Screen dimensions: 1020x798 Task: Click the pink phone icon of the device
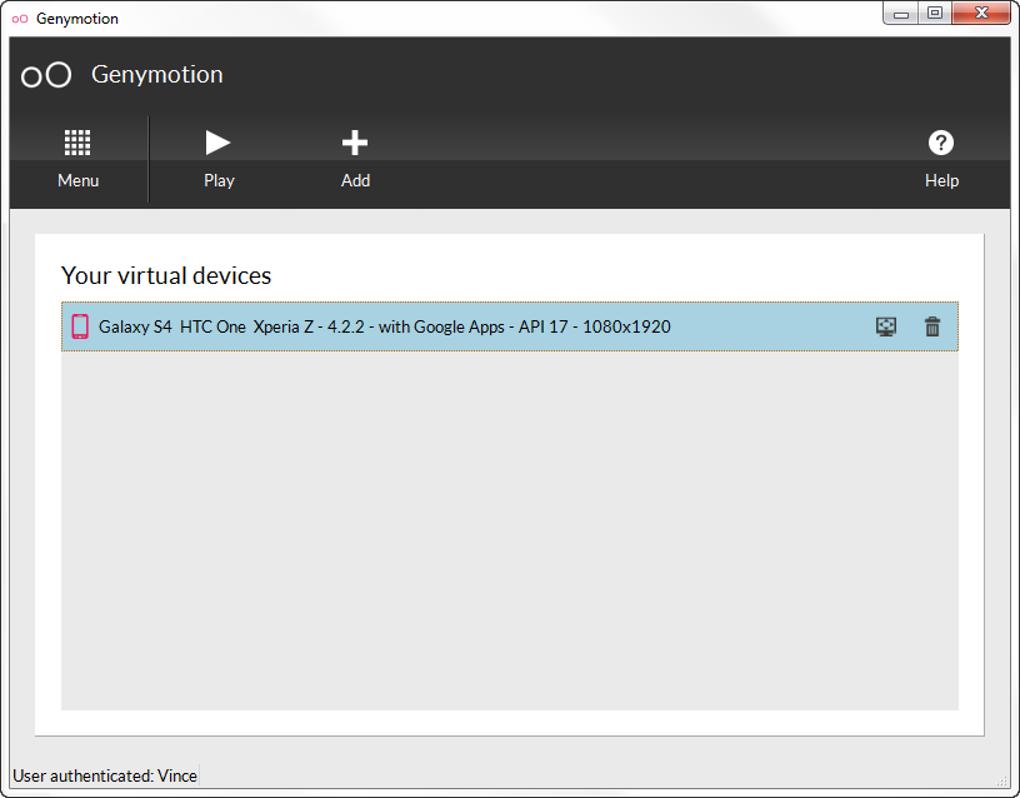click(x=80, y=326)
